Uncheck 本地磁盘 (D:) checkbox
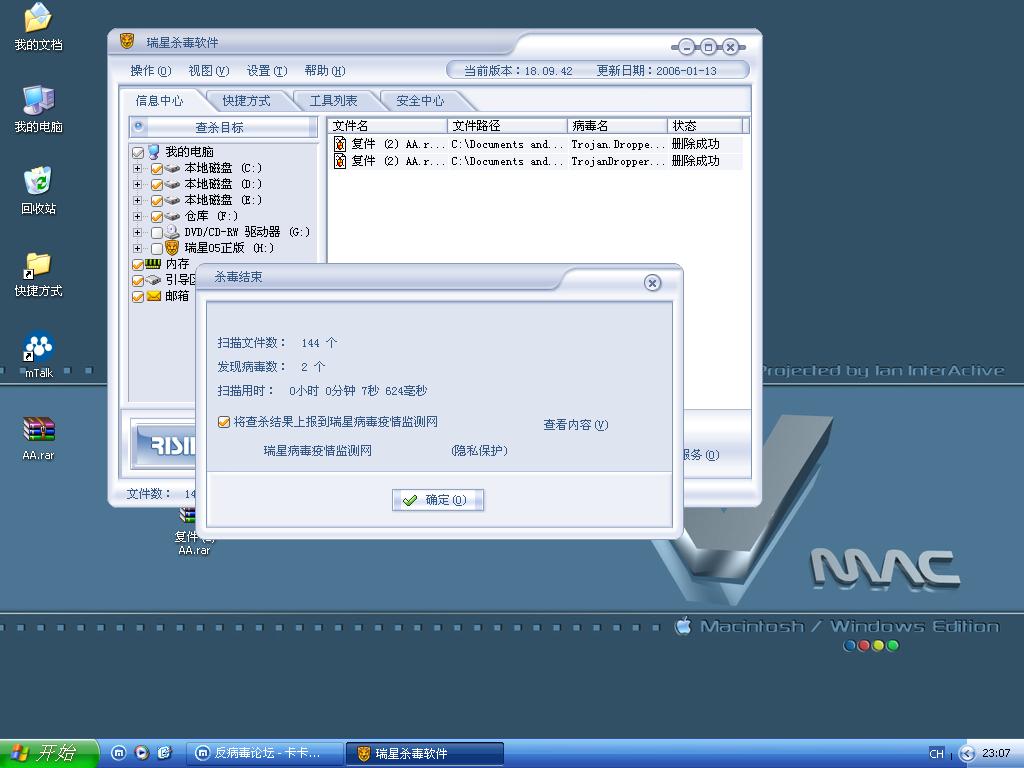This screenshot has width=1024, height=768. [x=157, y=184]
